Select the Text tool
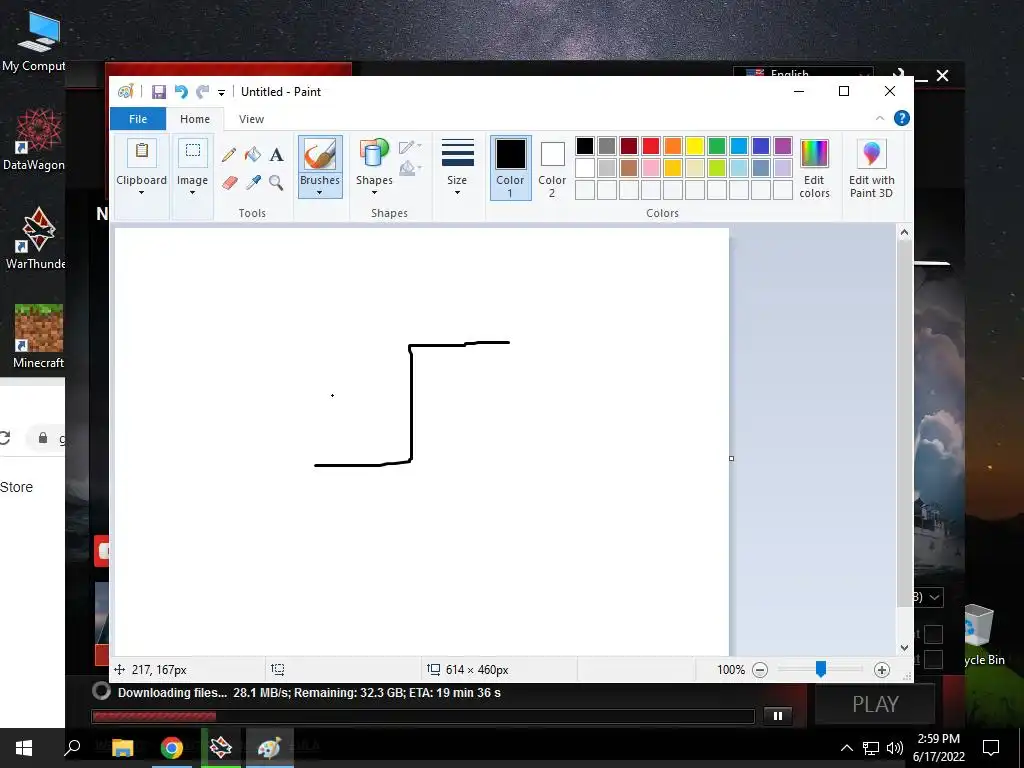Image resolution: width=1024 pixels, height=768 pixels. point(276,155)
